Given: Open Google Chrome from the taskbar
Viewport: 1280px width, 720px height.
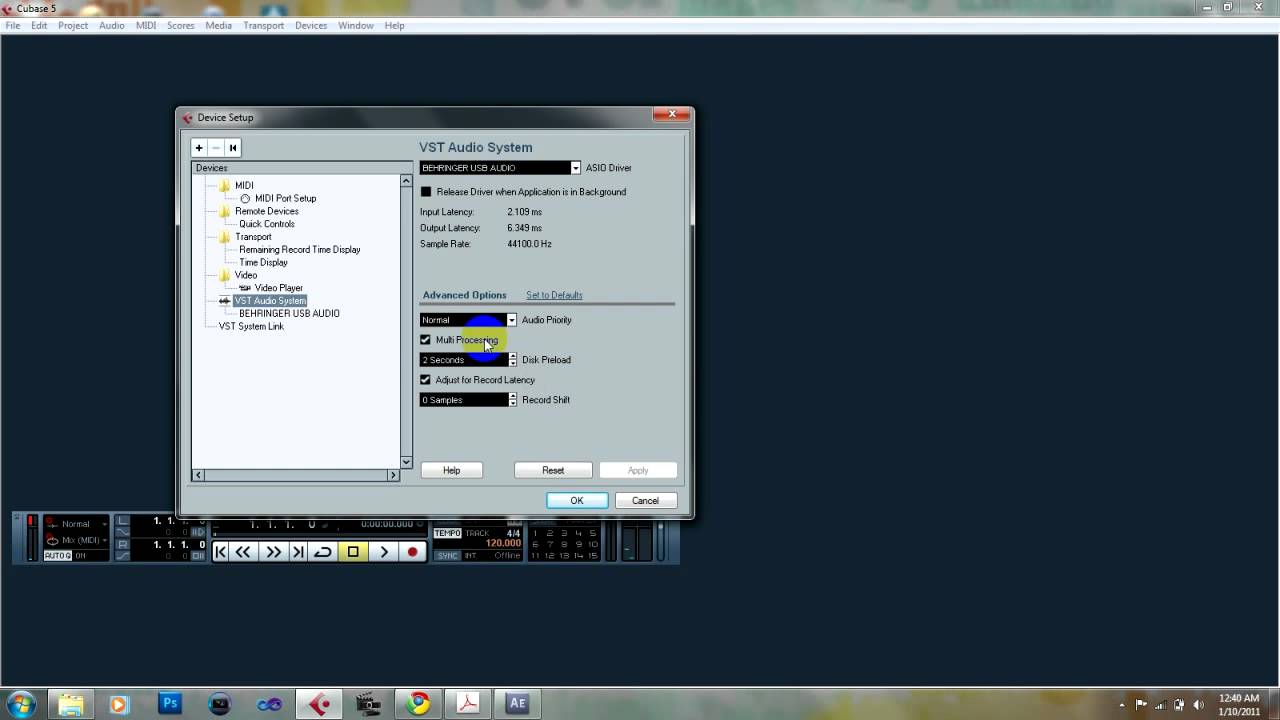Looking at the screenshot, I should 418,704.
